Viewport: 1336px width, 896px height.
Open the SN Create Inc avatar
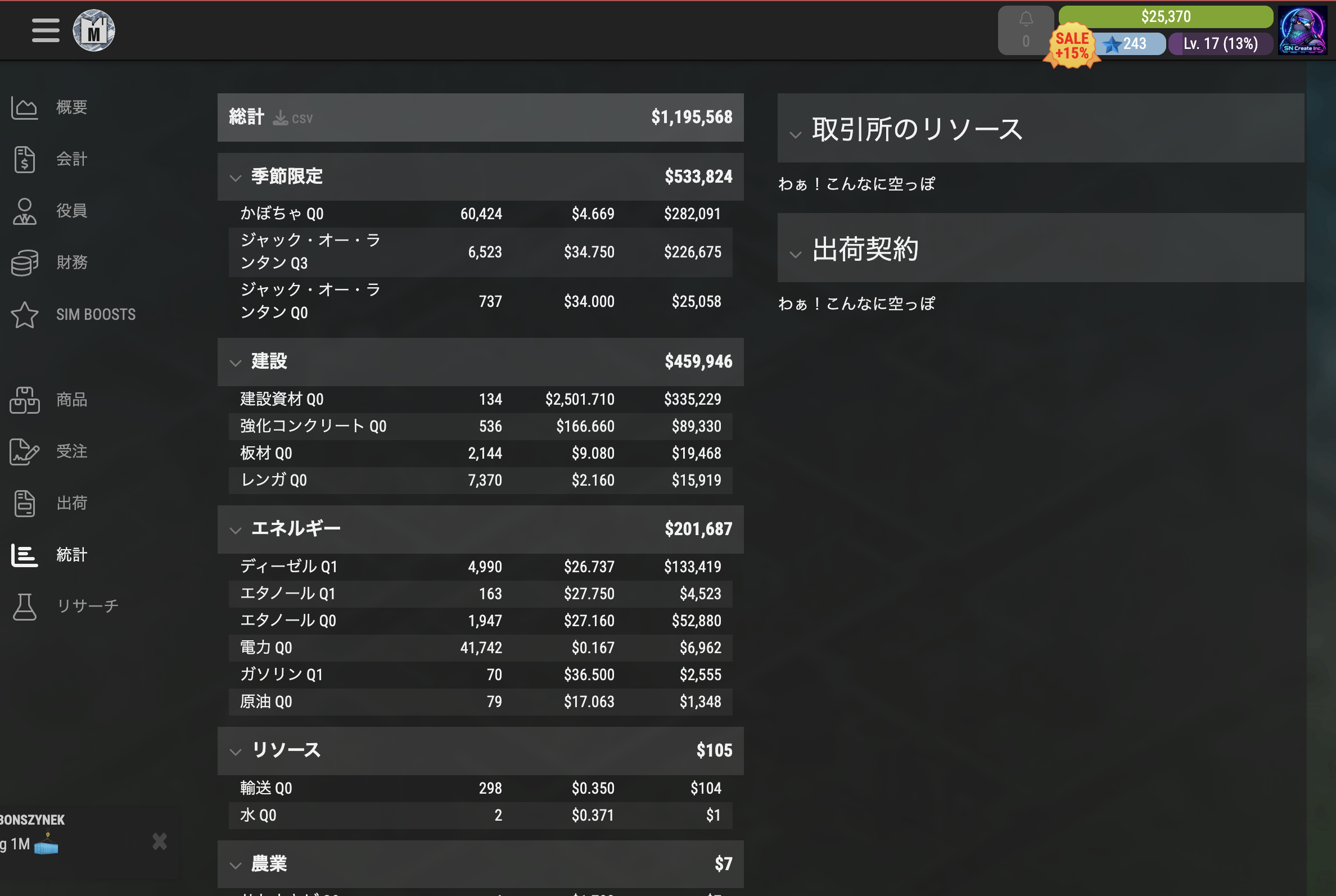tap(1303, 30)
